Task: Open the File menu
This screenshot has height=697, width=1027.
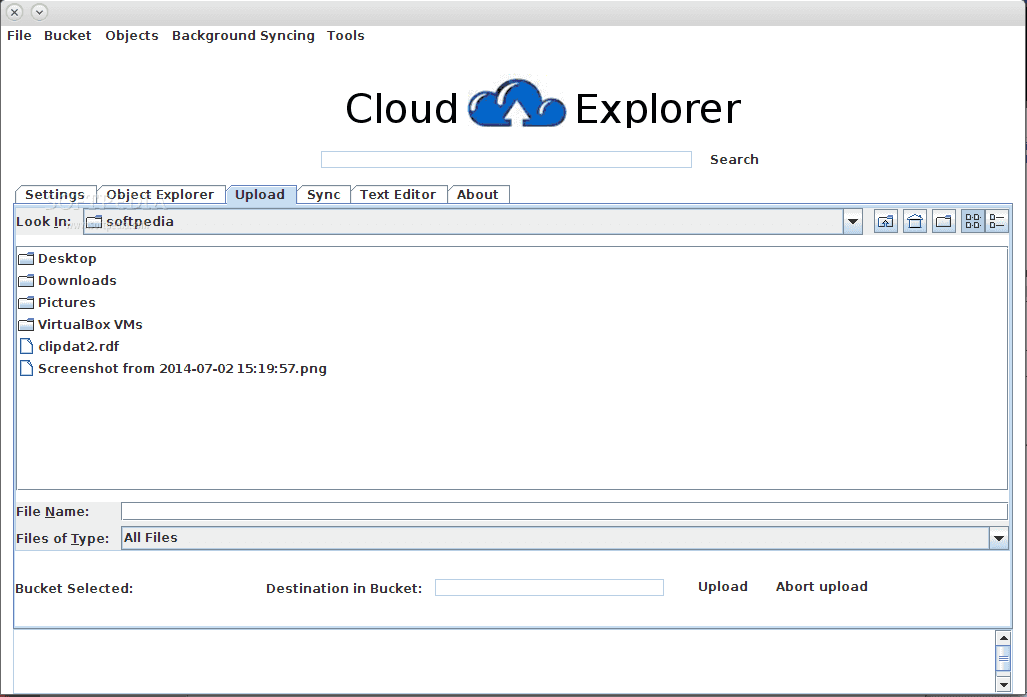Action: [19, 35]
